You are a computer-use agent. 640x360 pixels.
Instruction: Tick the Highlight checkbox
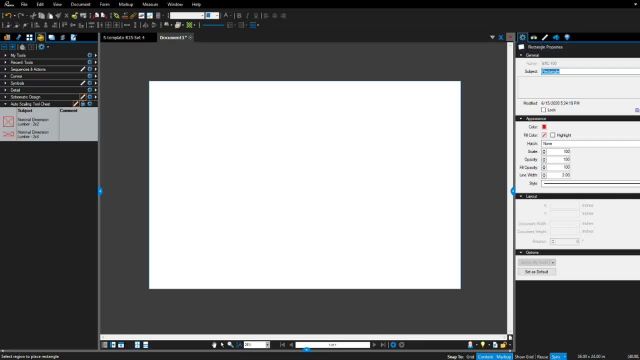[552, 135]
